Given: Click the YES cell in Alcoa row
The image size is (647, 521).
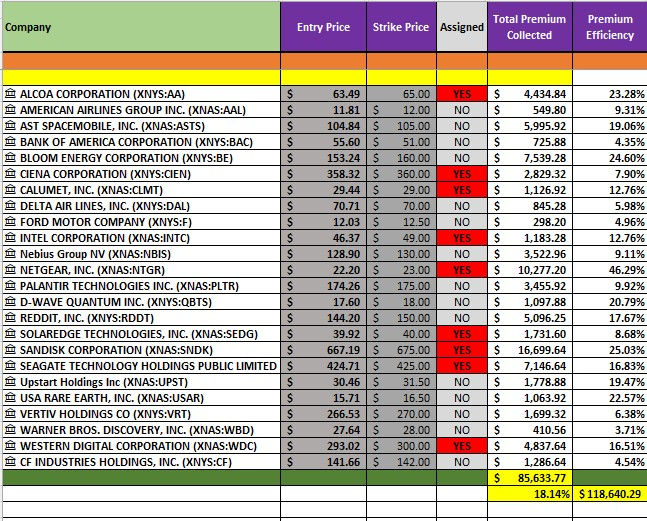Looking at the screenshot, I should click(x=462, y=94).
